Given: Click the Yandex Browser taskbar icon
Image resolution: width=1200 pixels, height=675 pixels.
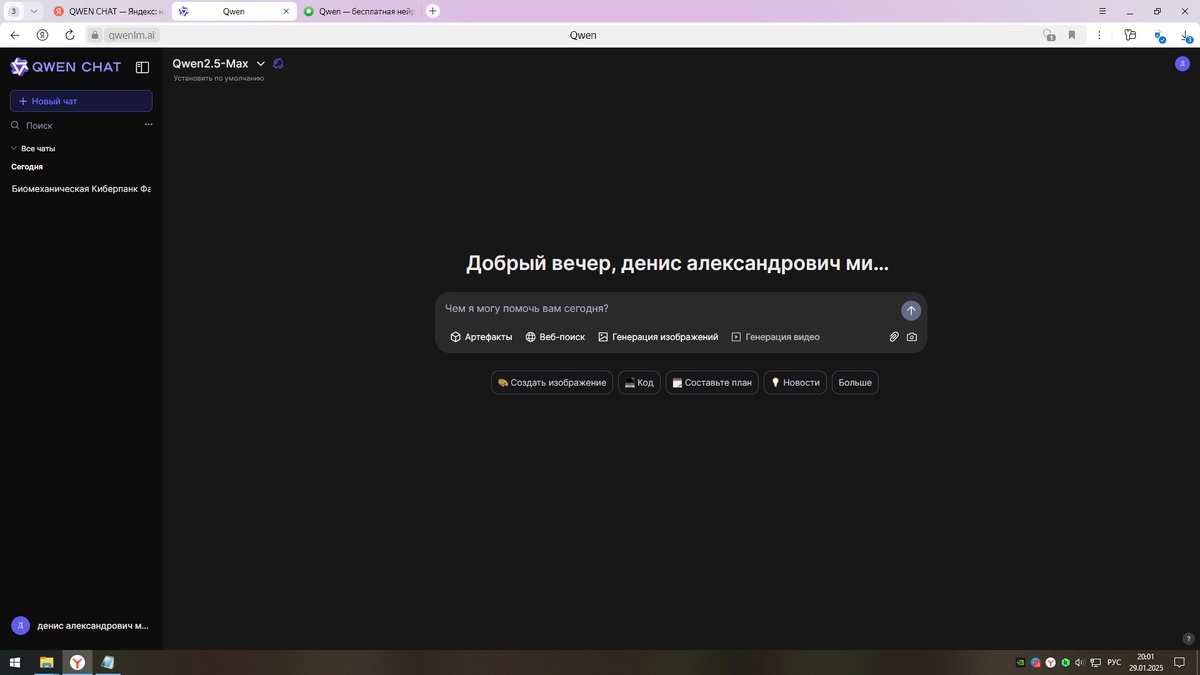Looking at the screenshot, I should [77, 663].
